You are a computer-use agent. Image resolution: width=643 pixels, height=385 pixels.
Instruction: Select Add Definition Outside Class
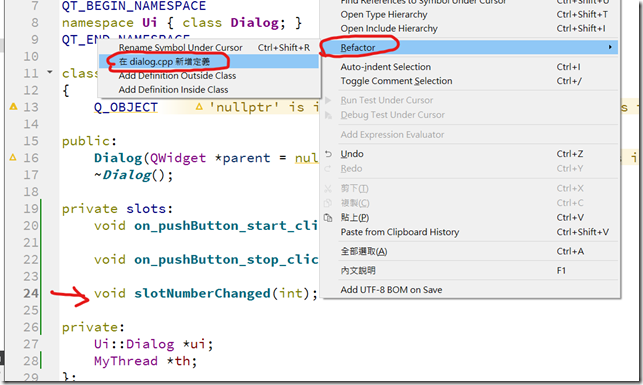pyautogui.click(x=209, y=75)
